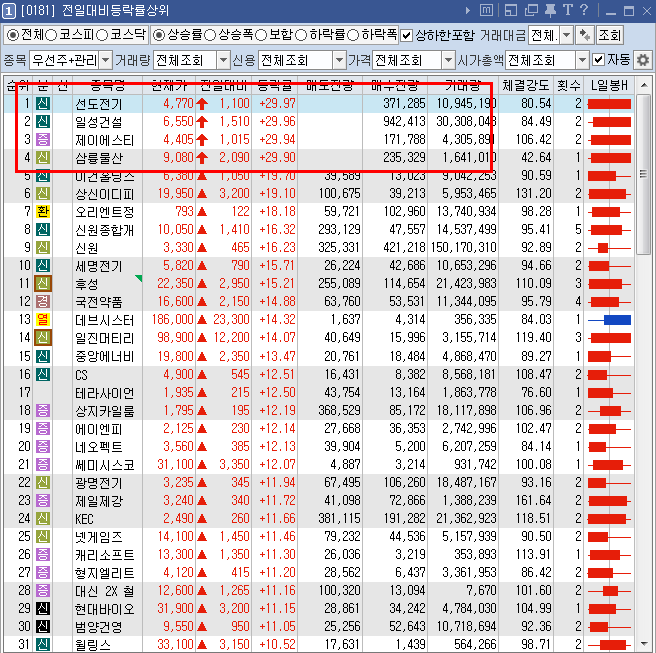Click the up-arrow limit icon for 일성건설
The image size is (656, 653).
(202, 122)
